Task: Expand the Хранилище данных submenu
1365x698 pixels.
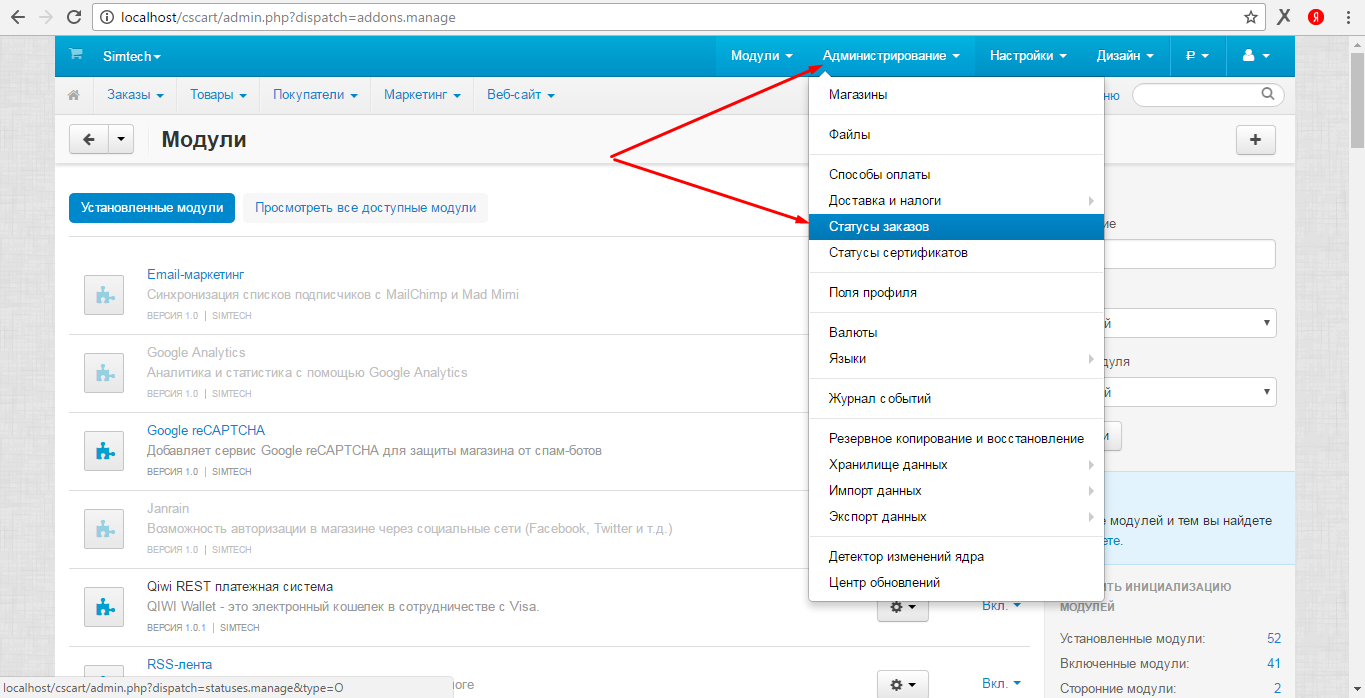Action: tap(956, 464)
